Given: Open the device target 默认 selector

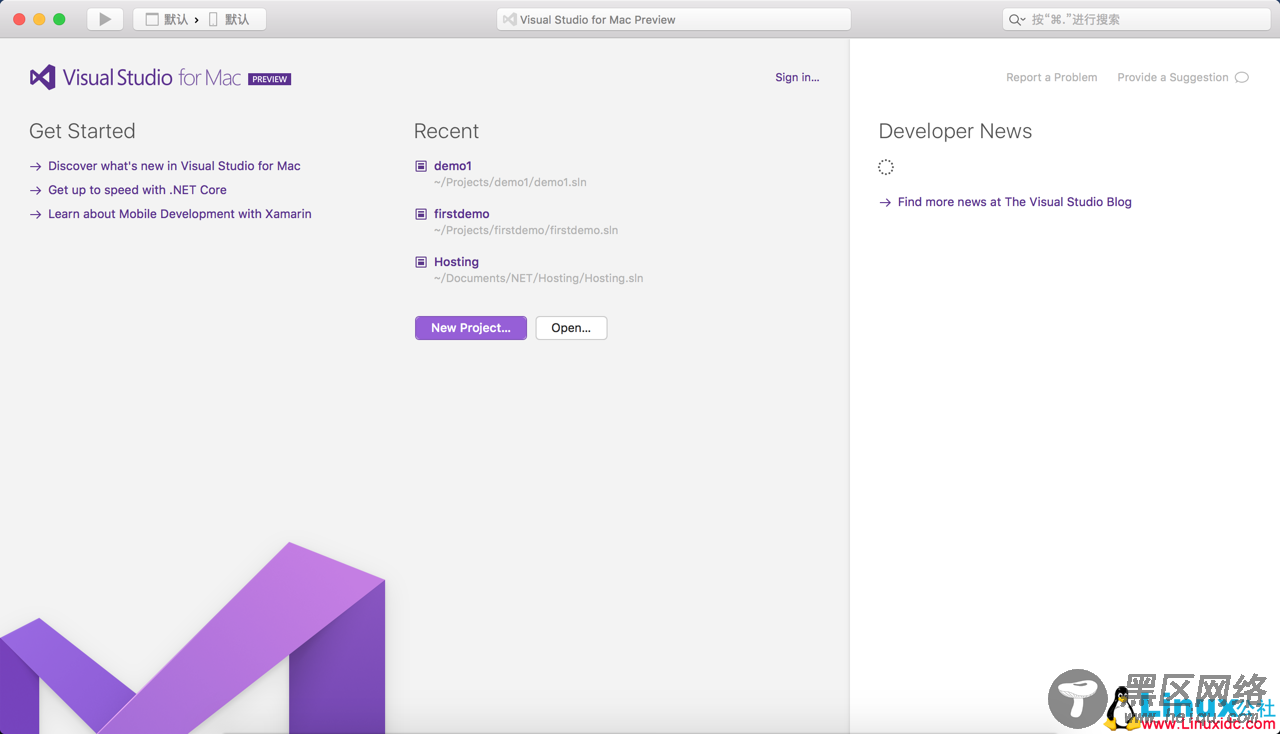Looking at the screenshot, I should 229,19.
